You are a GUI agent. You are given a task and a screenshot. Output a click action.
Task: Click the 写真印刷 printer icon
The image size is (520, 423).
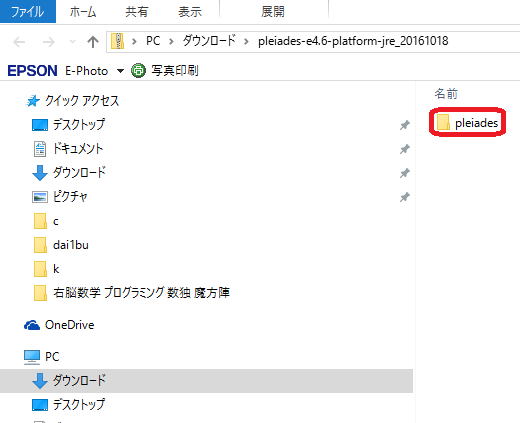138,70
